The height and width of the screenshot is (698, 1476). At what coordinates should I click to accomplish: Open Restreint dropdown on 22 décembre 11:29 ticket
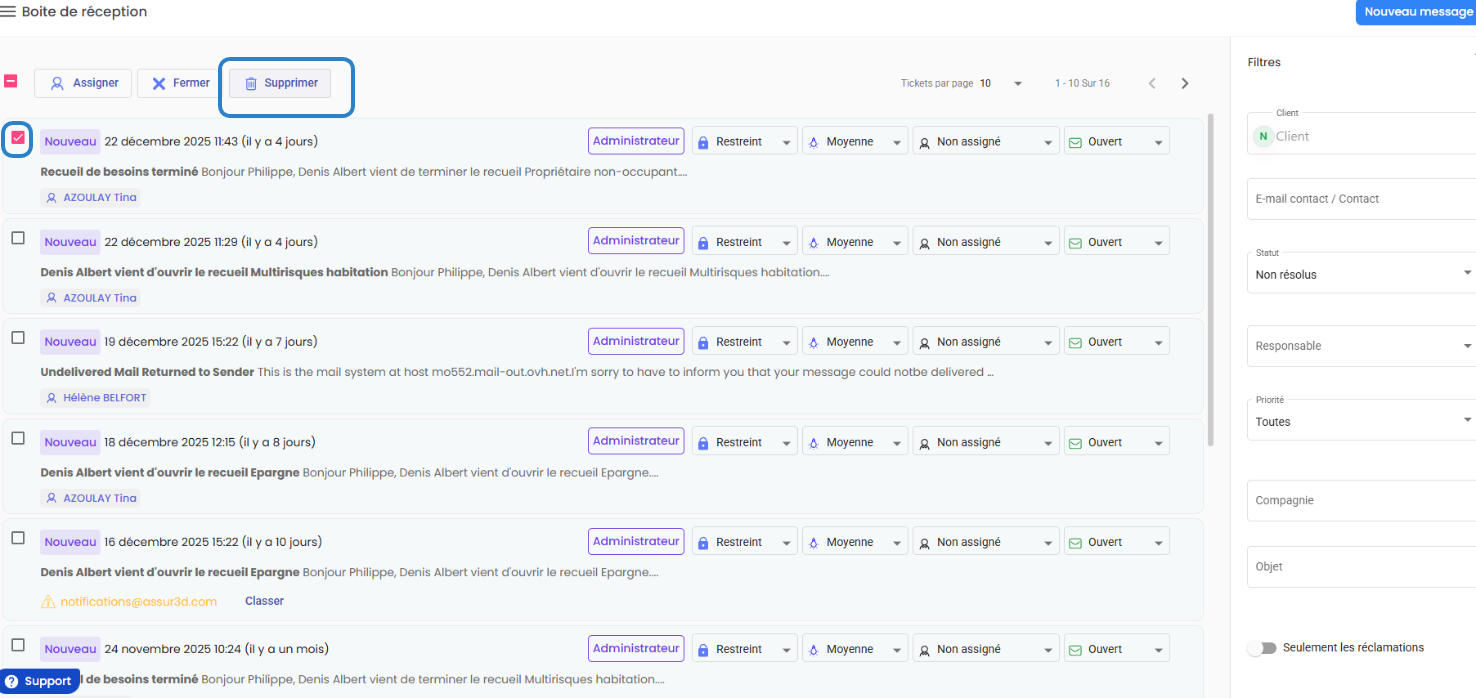pyautogui.click(x=745, y=242)
